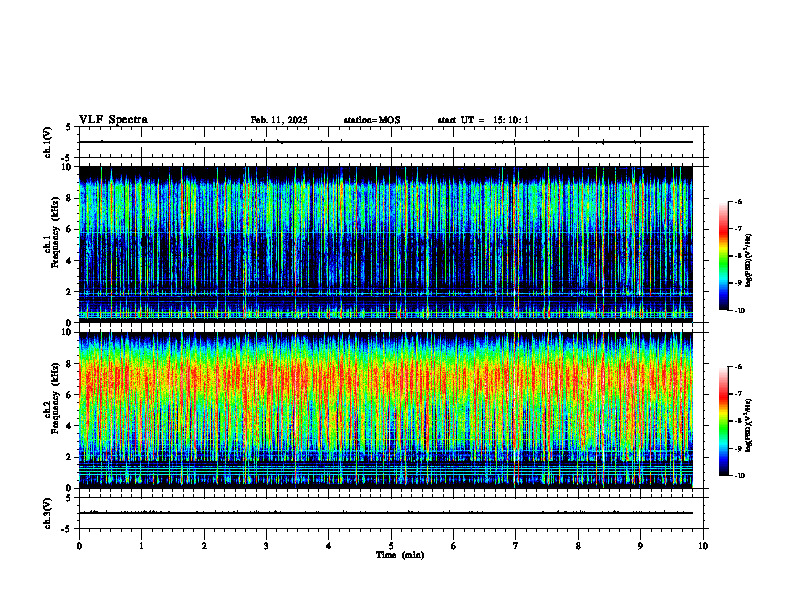Click the "4" tick on the time axis
792x612 pixels.
[x=329, y=546]
